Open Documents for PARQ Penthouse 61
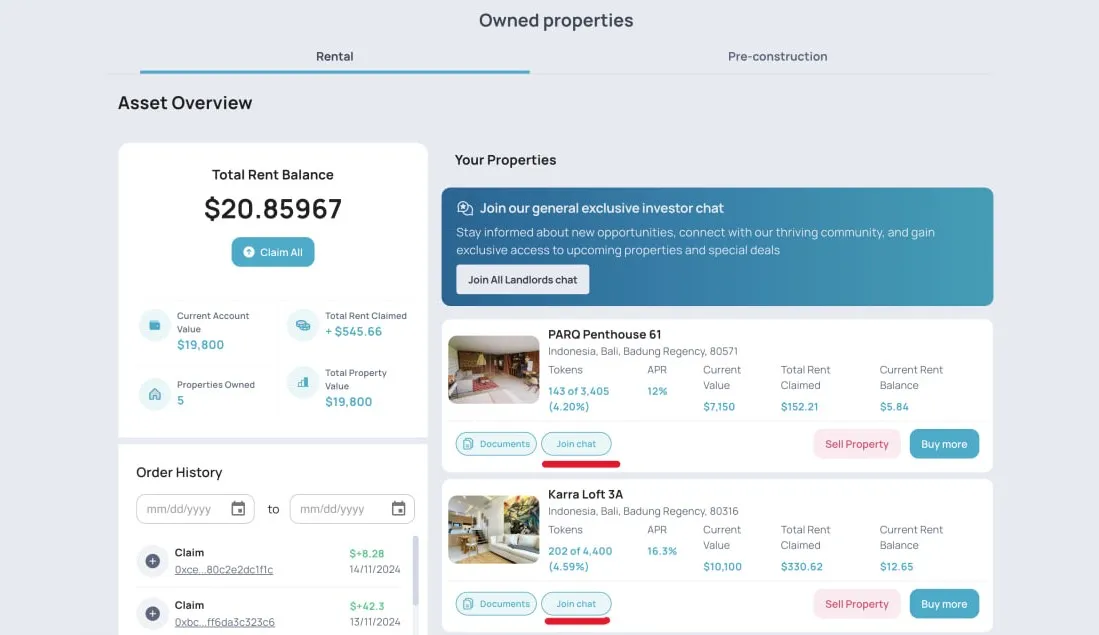Image resolution: width=1099 pixels, height=635 pixels. (x=496, y=444)
